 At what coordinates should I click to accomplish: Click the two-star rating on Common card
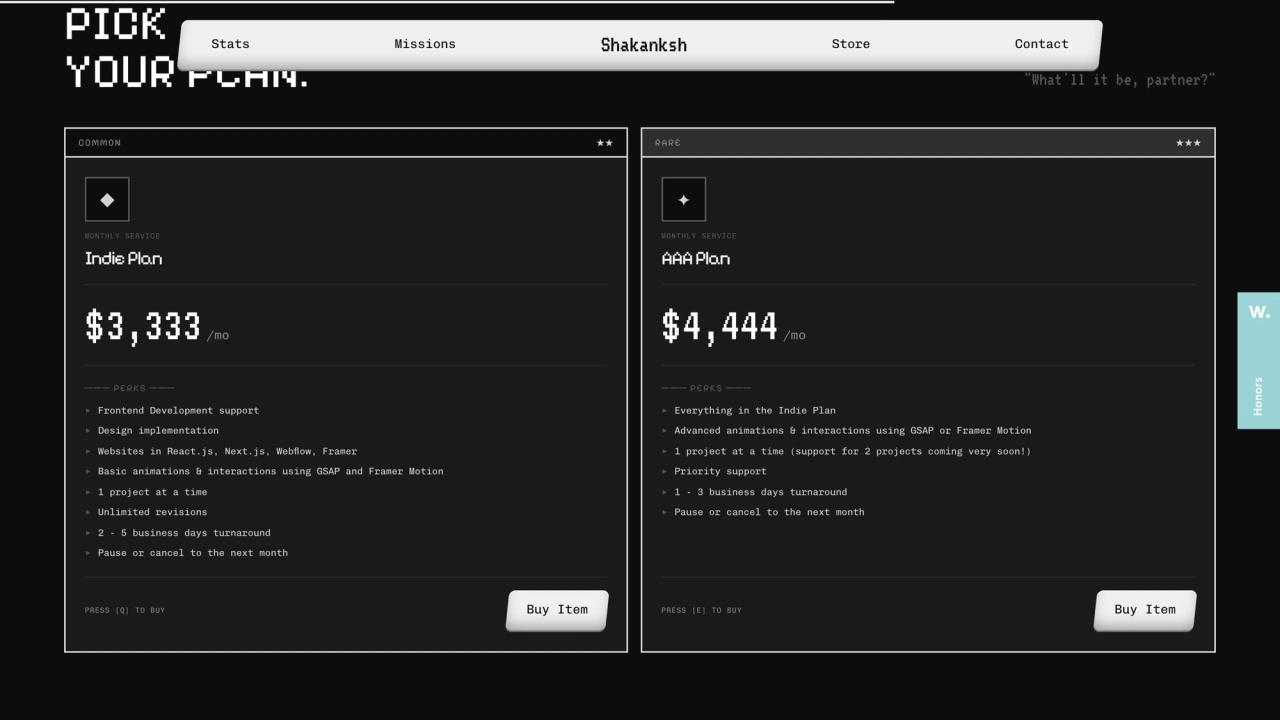[605, 143]
